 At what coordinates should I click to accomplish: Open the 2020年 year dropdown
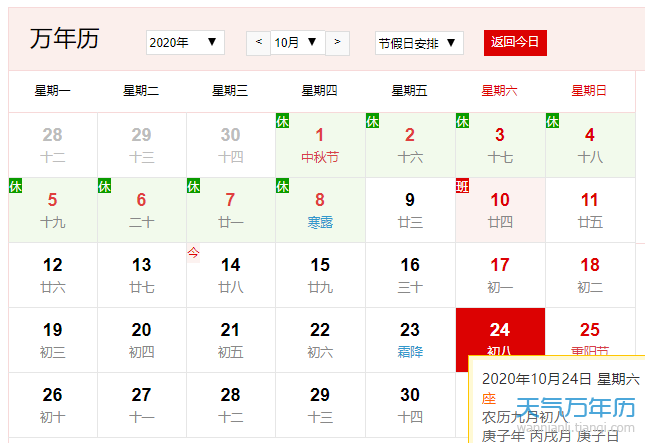click(x=185, y=42)
